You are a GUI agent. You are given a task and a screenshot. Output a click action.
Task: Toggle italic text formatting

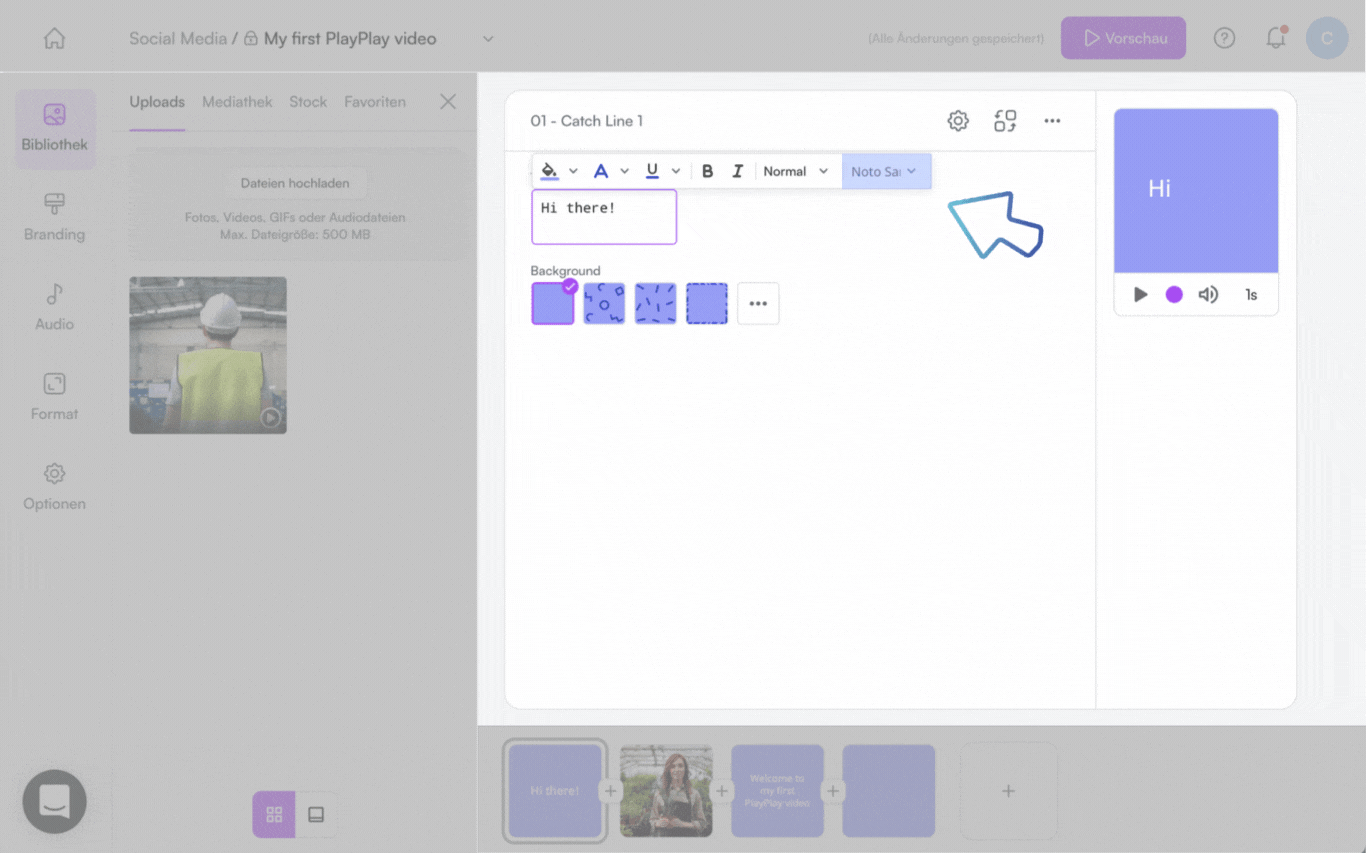point(737,171)
